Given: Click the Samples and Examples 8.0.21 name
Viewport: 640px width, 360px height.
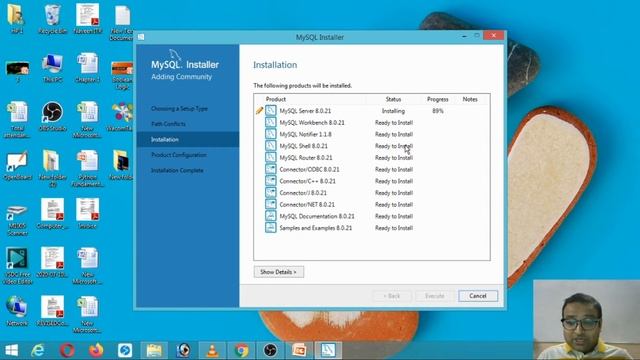Looking at the screenshot, I should click(x=316, y=228).
